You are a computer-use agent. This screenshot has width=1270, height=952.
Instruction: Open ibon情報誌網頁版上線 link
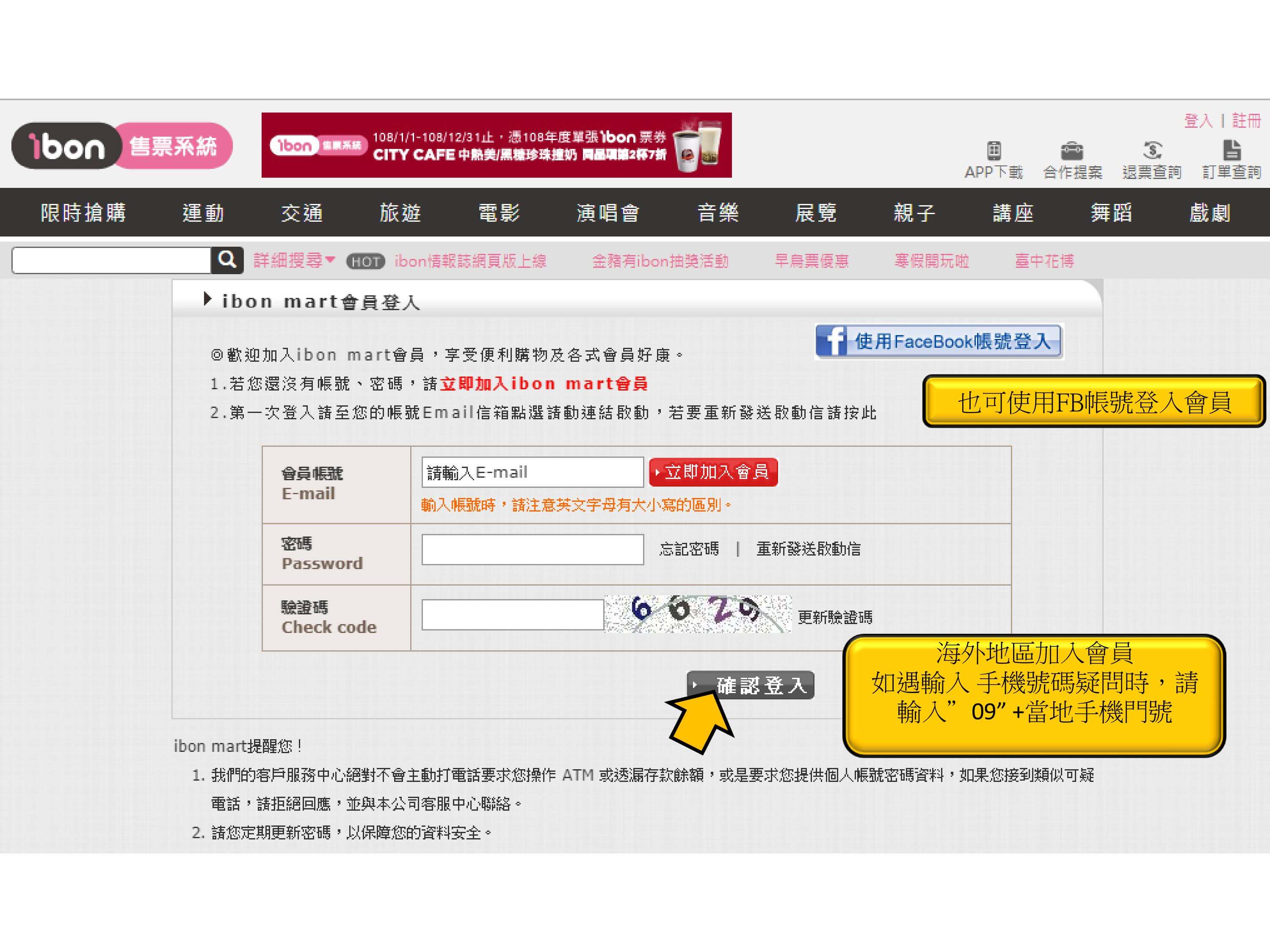coord(470,261)
